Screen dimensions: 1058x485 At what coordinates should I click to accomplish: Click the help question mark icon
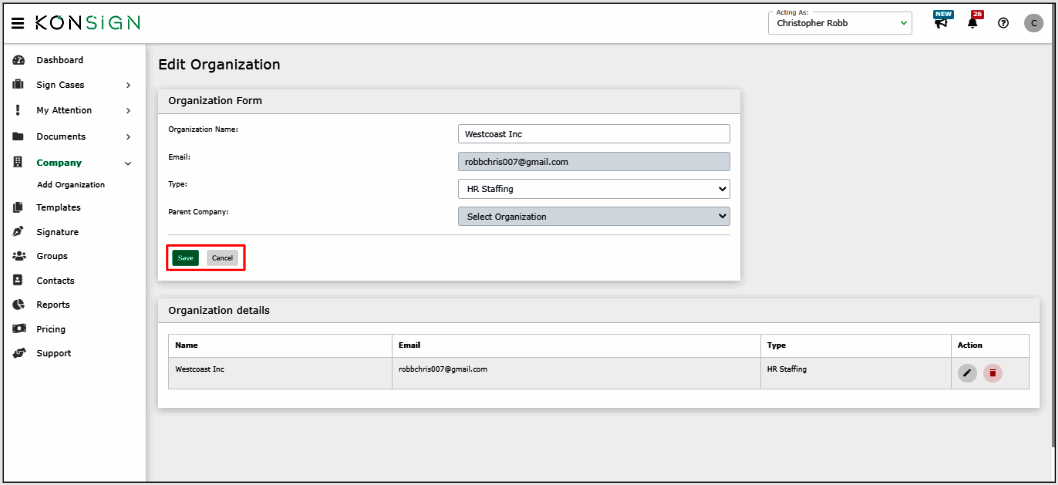pyautogui.click(x=1003, y=23)
